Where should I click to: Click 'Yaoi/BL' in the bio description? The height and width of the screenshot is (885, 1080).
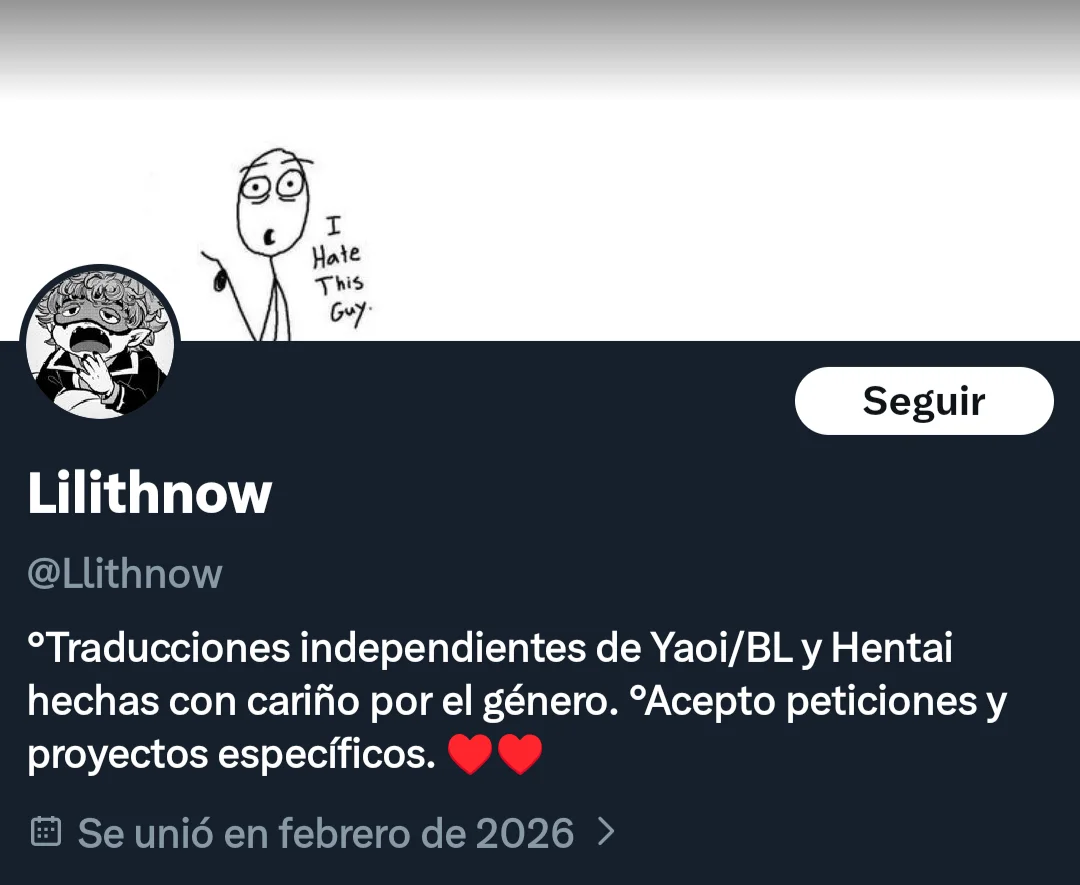721,647
